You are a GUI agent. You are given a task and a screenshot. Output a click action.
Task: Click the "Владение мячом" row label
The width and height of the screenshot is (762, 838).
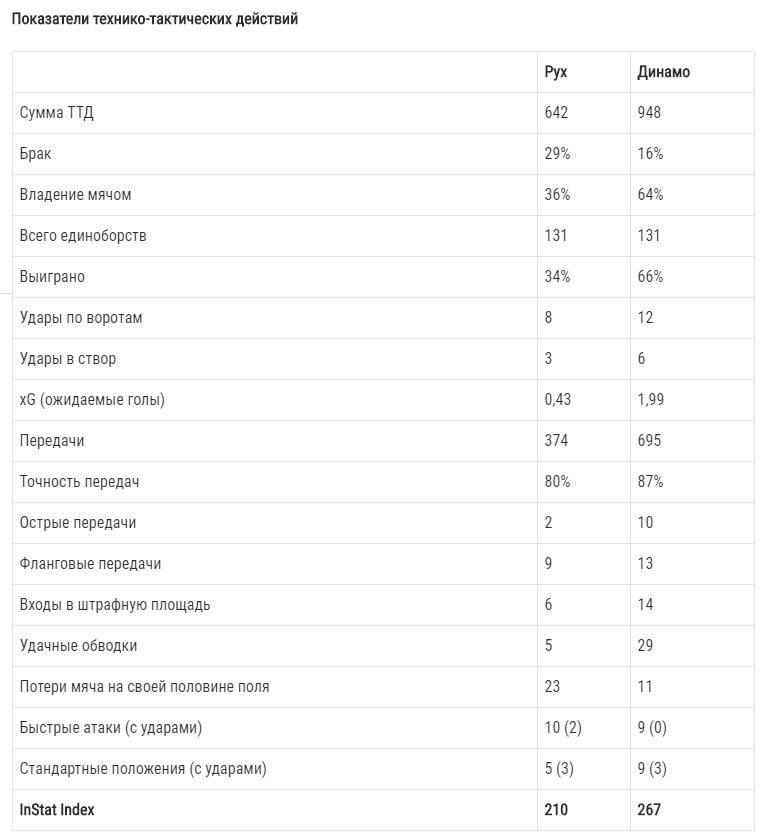point(75,195)
